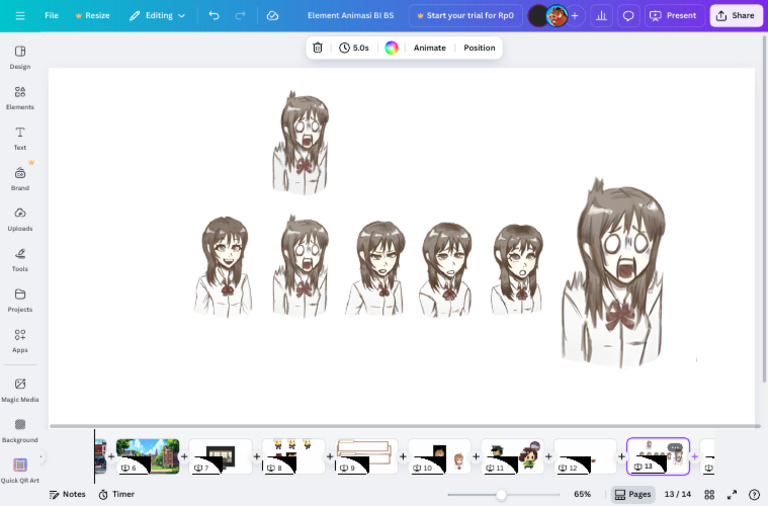Select page 9 thumbnail
This screenshot has width=768, height=506.
pos(366,456)
